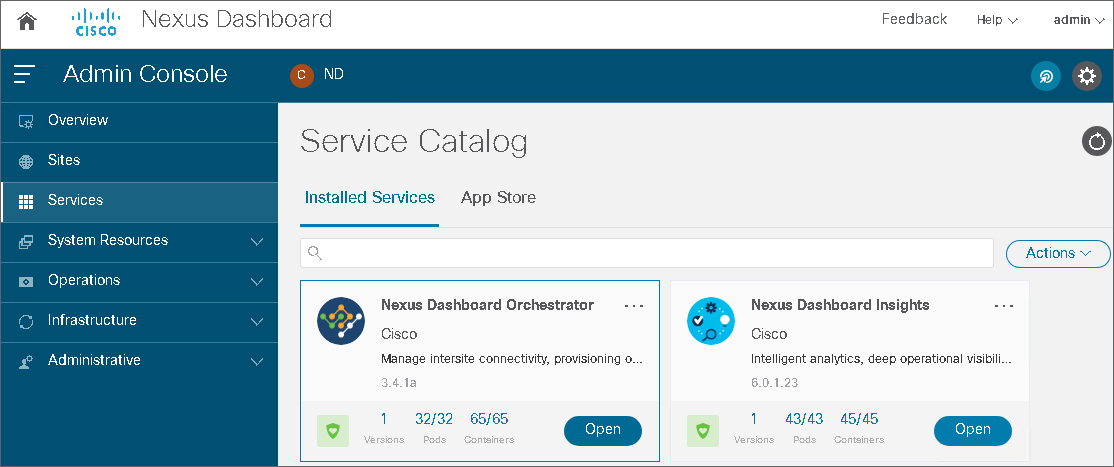The image size is (1114, 467).
Task: Click the circular refresh icon near Service Catalog
Action: point(1097,141)
